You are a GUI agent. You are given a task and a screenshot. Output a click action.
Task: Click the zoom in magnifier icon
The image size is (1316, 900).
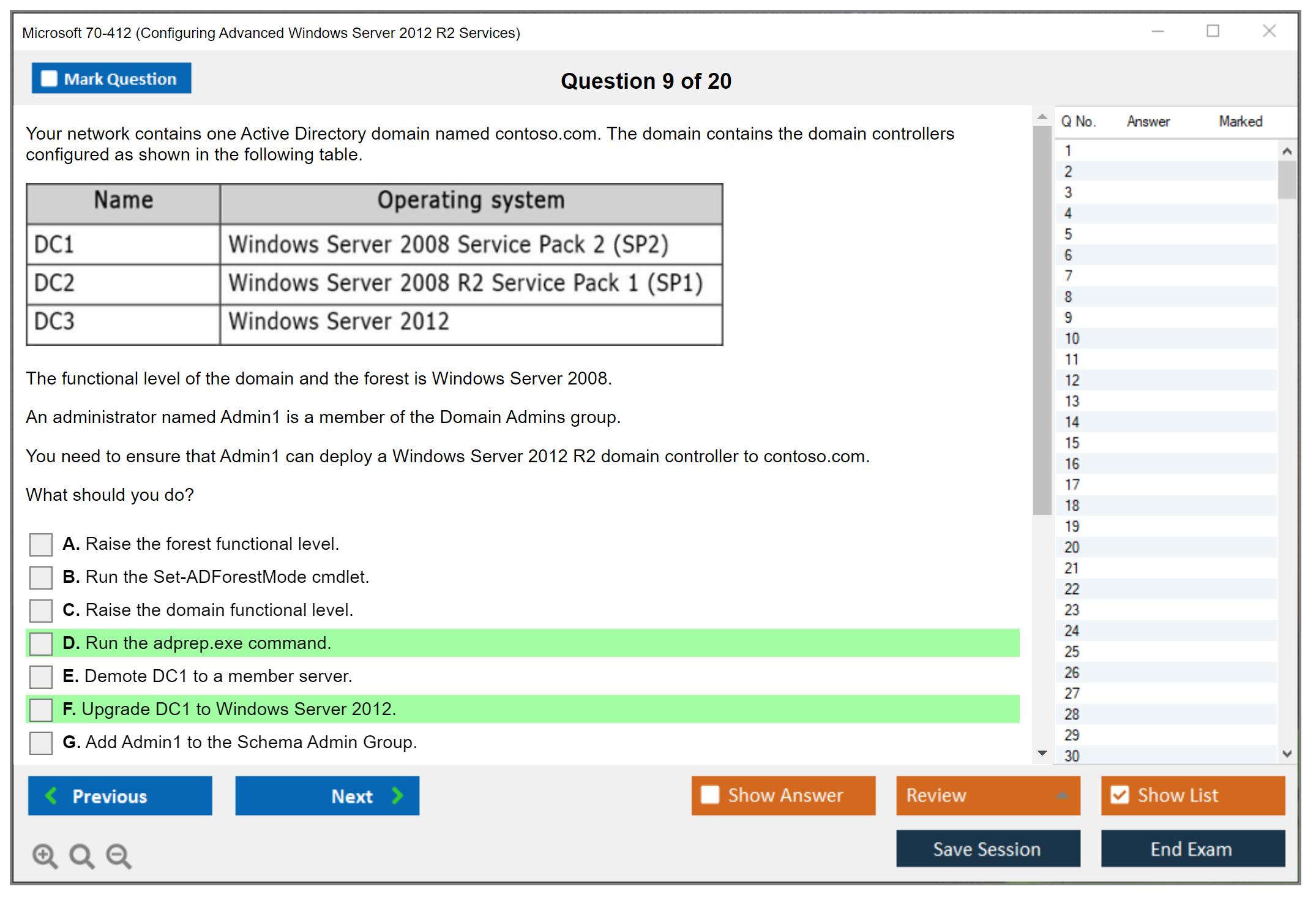(x=45, y=855)
